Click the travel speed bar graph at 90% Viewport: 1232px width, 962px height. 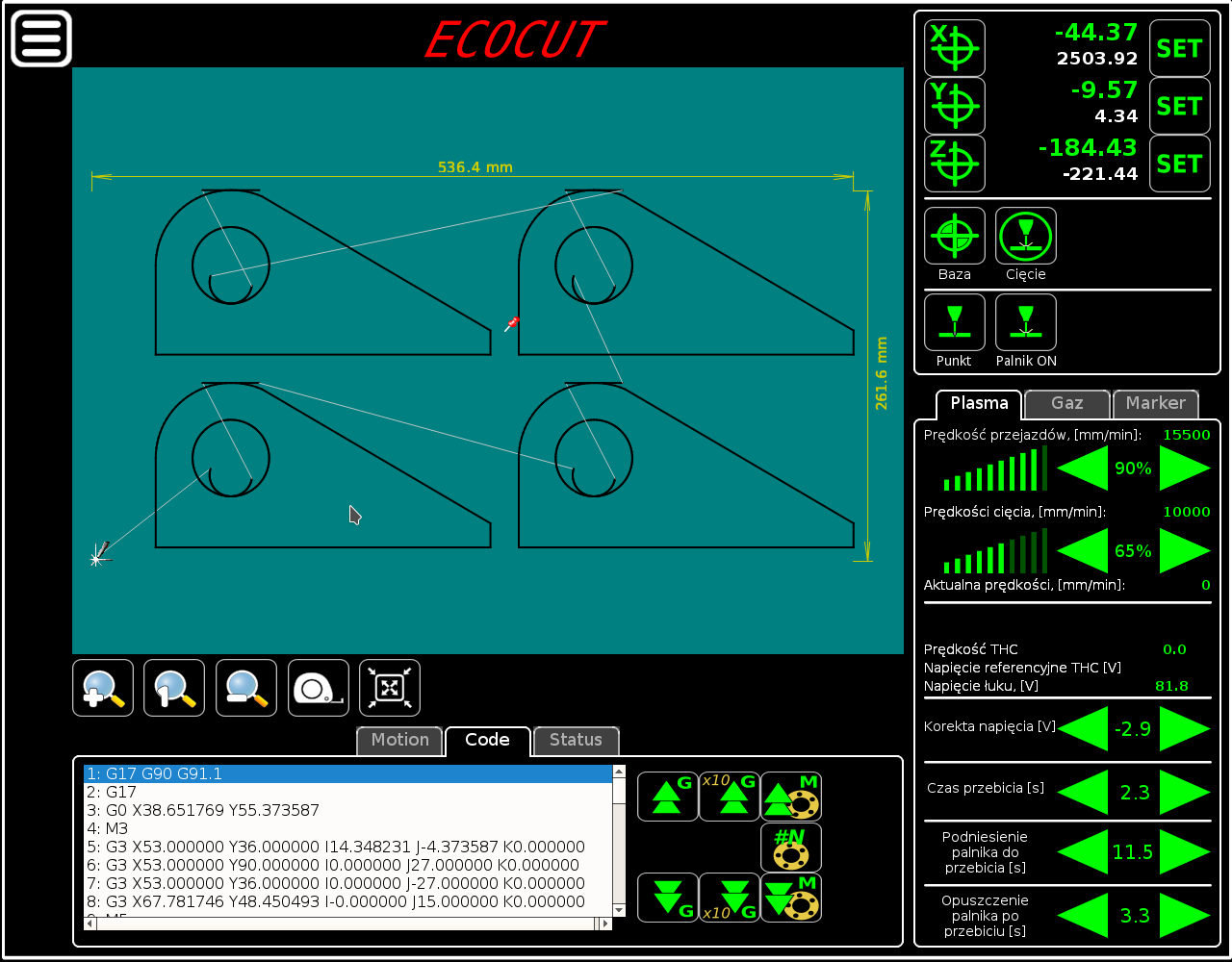(x=995, y=468)
